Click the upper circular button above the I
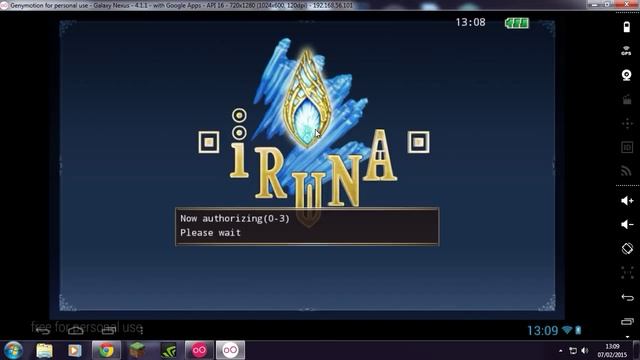The height and width of the screenshot is (360, 640). tap(239, 116)
